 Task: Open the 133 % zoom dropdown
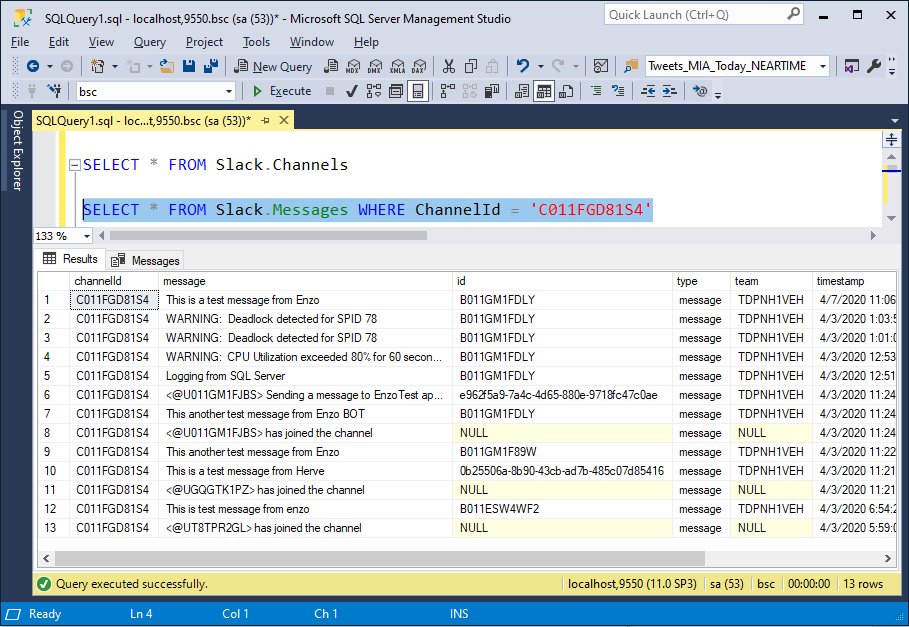[86, 236]
